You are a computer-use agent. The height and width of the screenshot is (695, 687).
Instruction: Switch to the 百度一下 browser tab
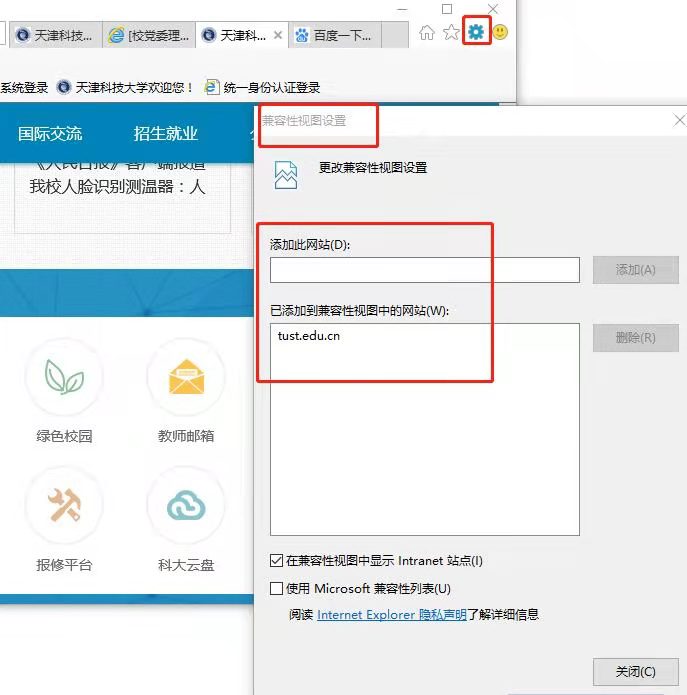click(x=334, y=35)
